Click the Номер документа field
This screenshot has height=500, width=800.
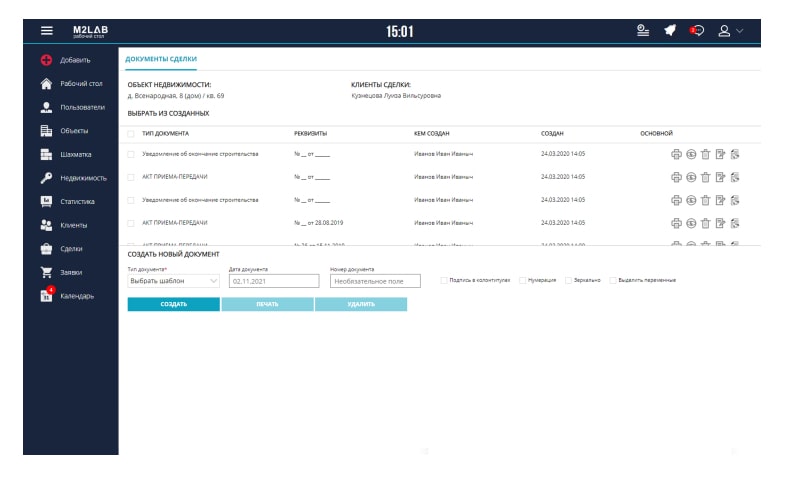(376, 281)
